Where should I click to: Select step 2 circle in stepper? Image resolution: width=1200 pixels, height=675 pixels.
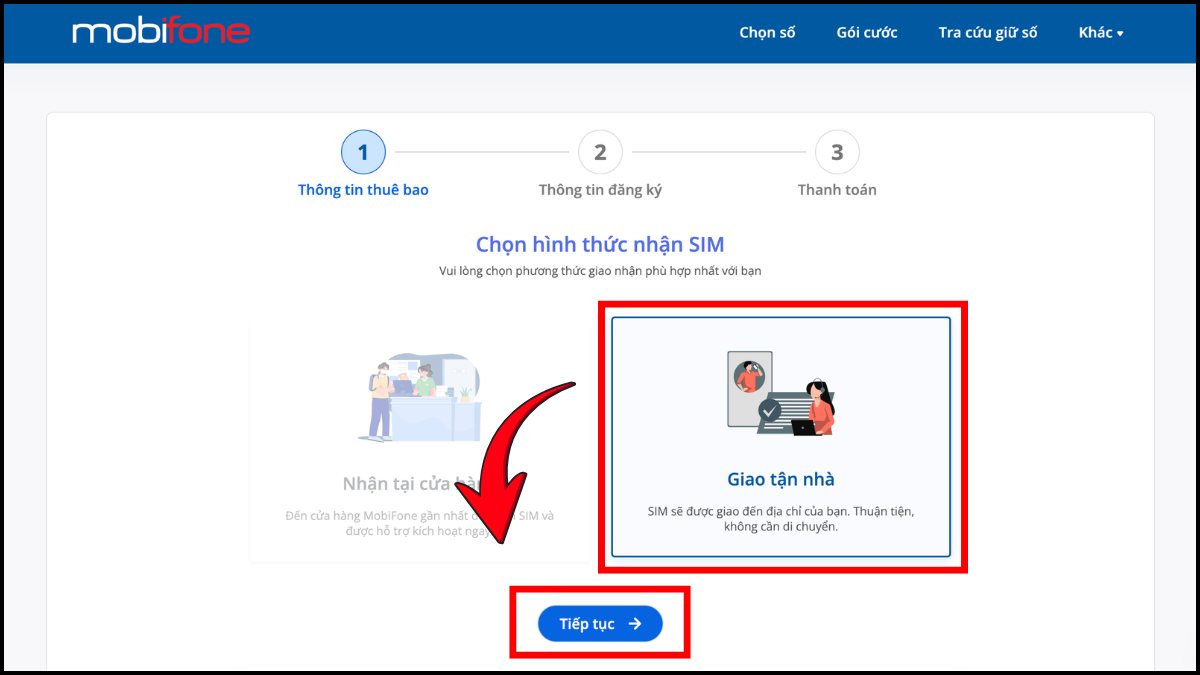click(x=600, y=152)
